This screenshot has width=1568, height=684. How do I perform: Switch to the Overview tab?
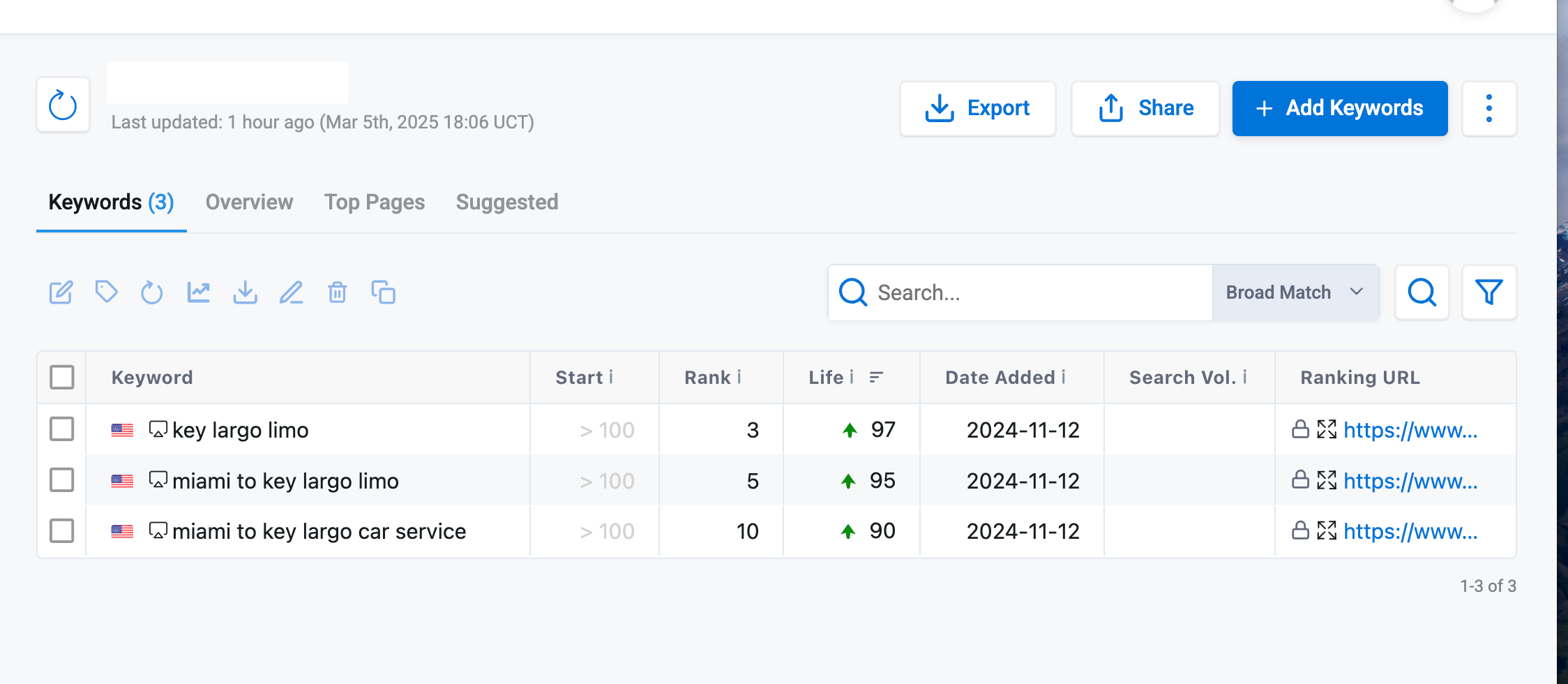tap(249, 202)
